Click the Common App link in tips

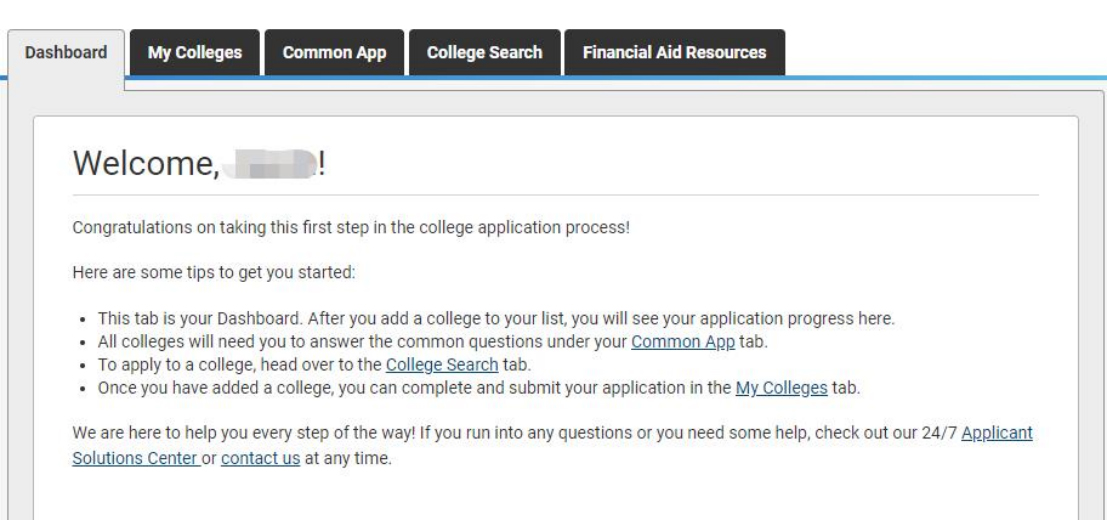pos(683,342)
